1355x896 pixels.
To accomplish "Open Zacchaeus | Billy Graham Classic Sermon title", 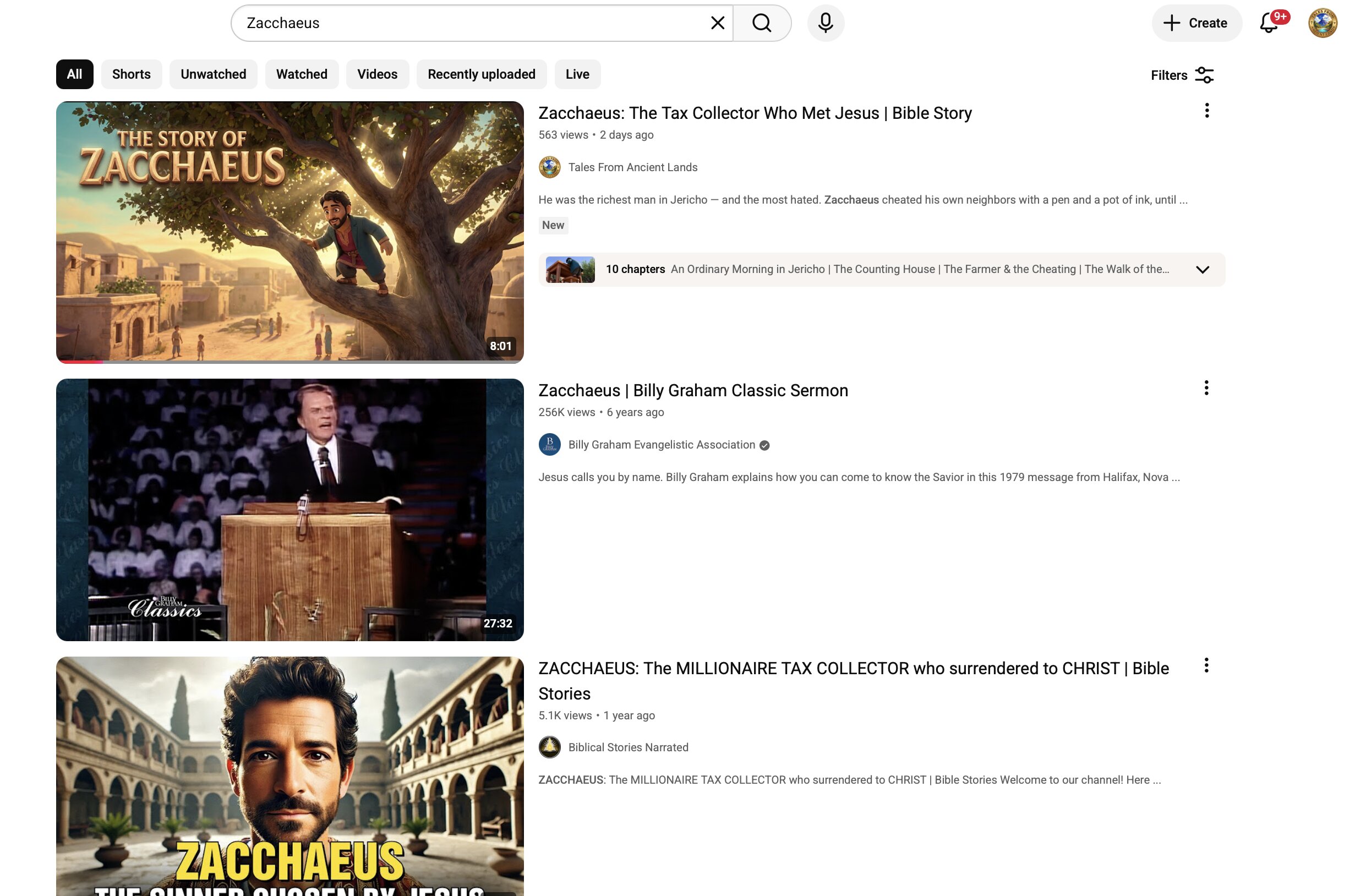I will tap(693, 390).
